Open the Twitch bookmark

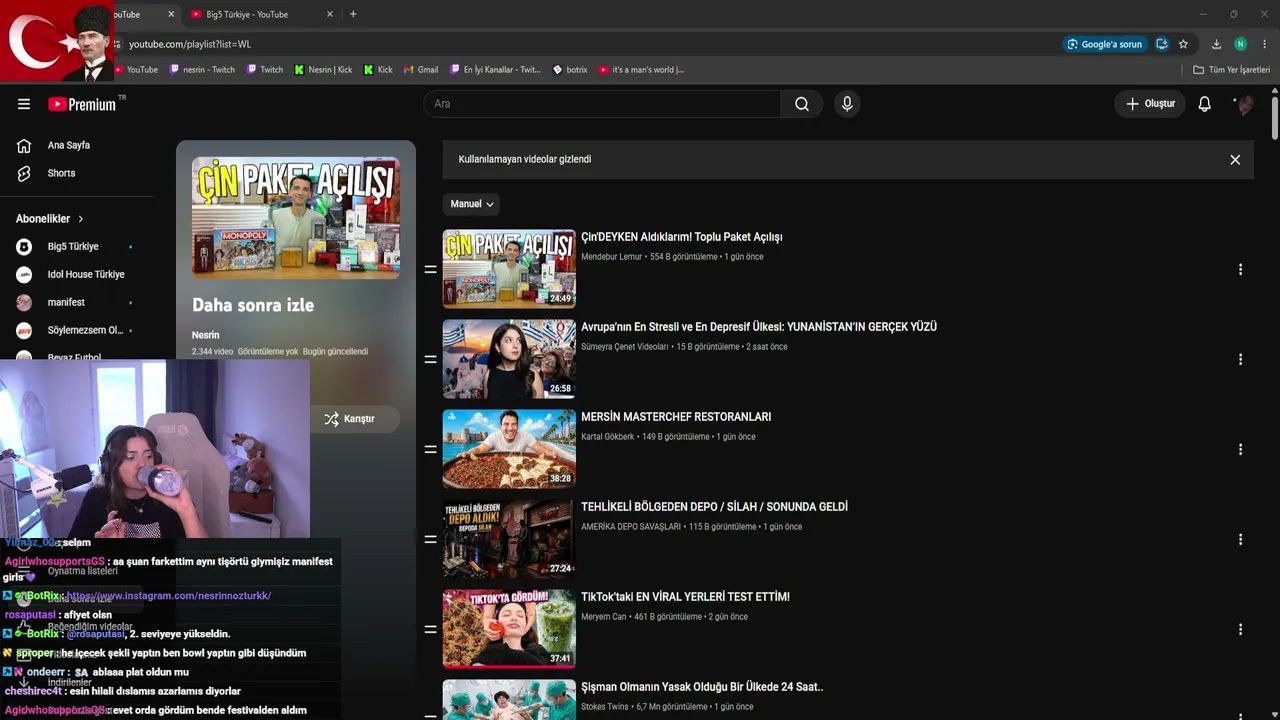pyautogui.click(x=264, y=70)
